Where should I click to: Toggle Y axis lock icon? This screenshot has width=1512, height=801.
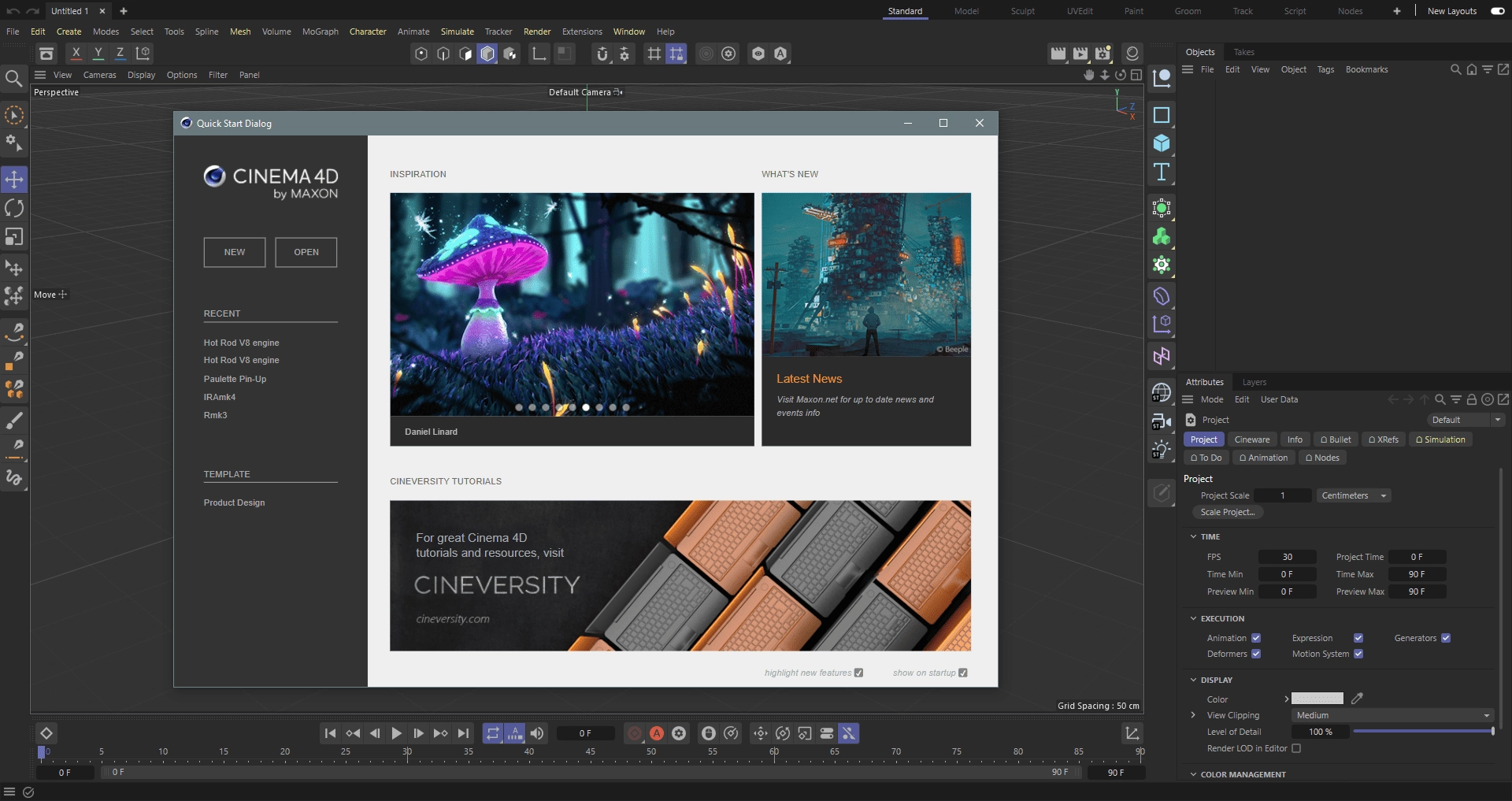98,53
